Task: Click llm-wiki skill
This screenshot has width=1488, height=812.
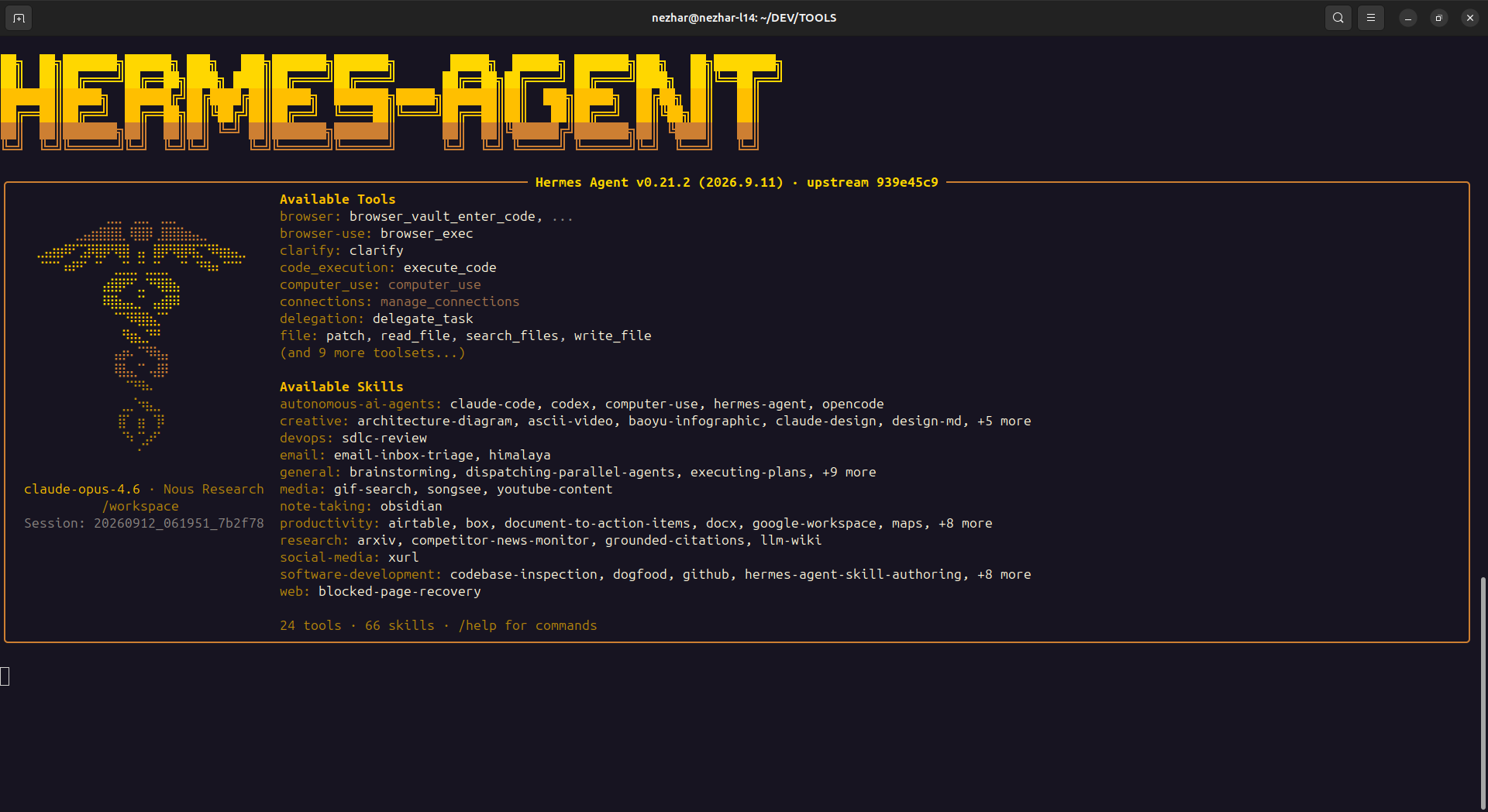Action: pyautogui.click(x=790, y=540)
